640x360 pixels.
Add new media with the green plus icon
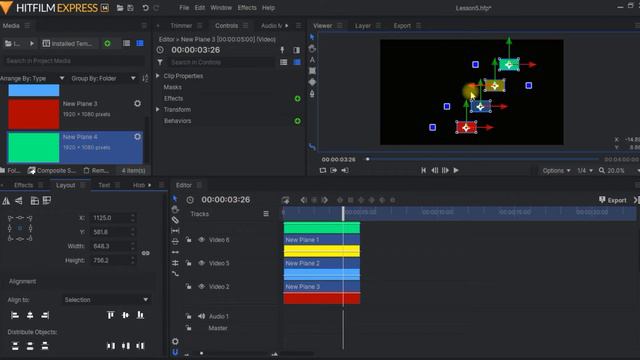tap(107, 43)
